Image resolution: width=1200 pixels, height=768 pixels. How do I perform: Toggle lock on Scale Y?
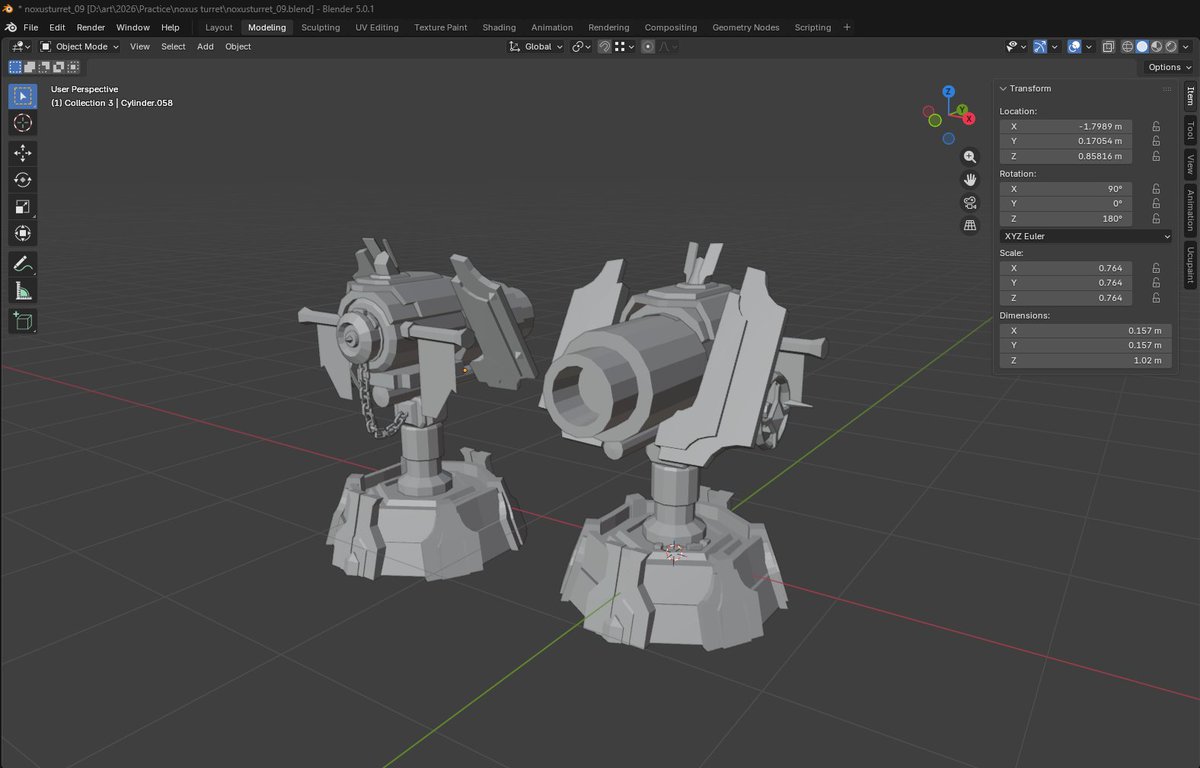(1156, 283)
